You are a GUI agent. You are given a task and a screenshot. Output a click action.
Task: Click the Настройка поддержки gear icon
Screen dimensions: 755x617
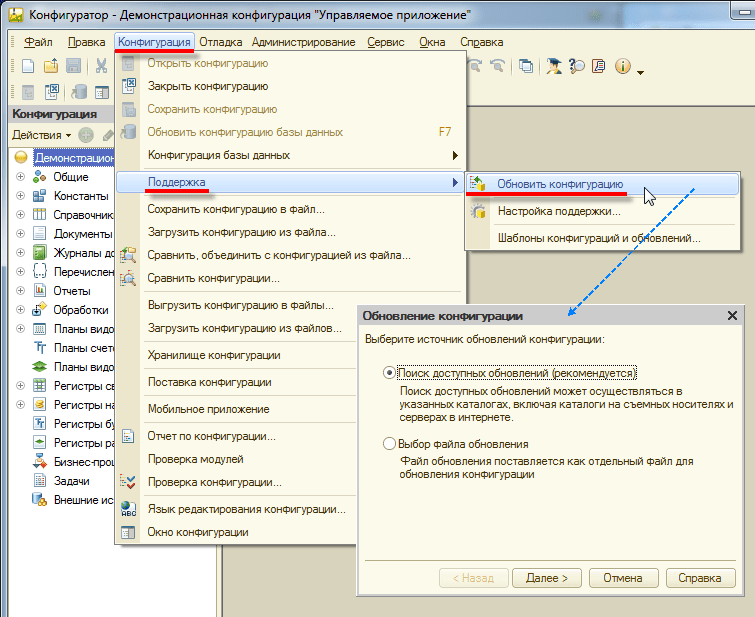pos(478,211)
